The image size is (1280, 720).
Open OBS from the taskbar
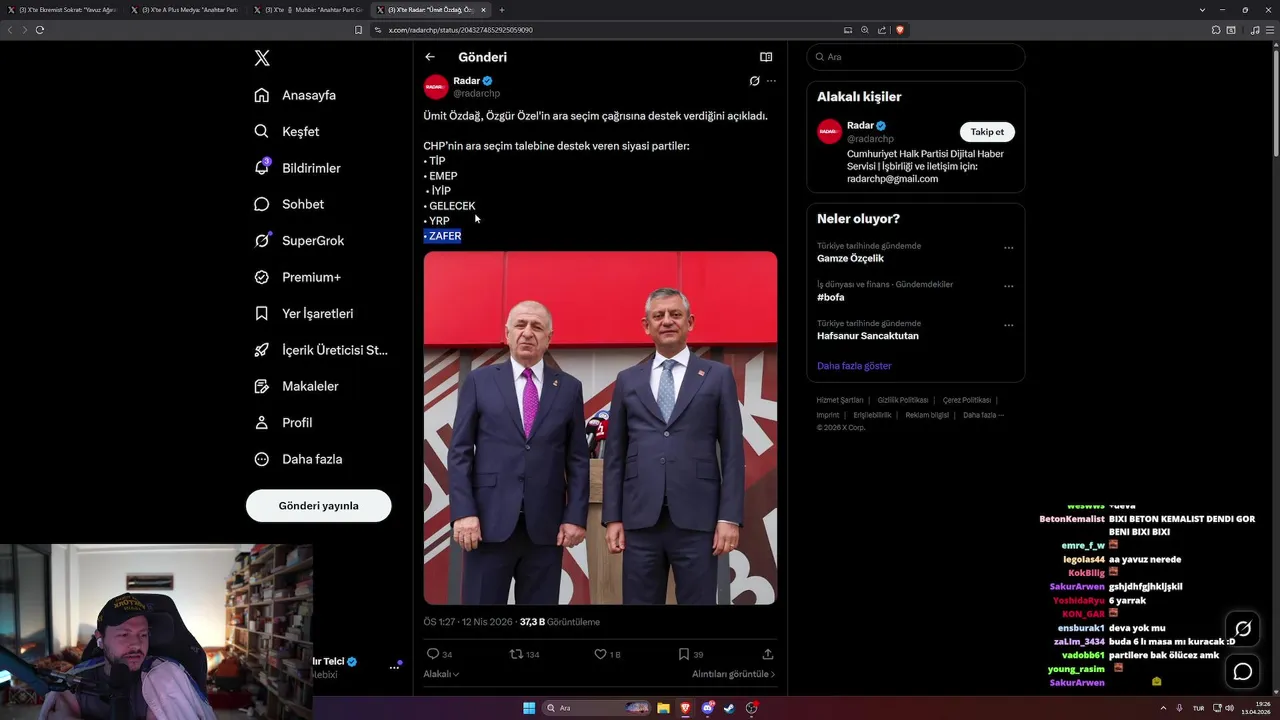pyautogui.click(x=751, y=708)
